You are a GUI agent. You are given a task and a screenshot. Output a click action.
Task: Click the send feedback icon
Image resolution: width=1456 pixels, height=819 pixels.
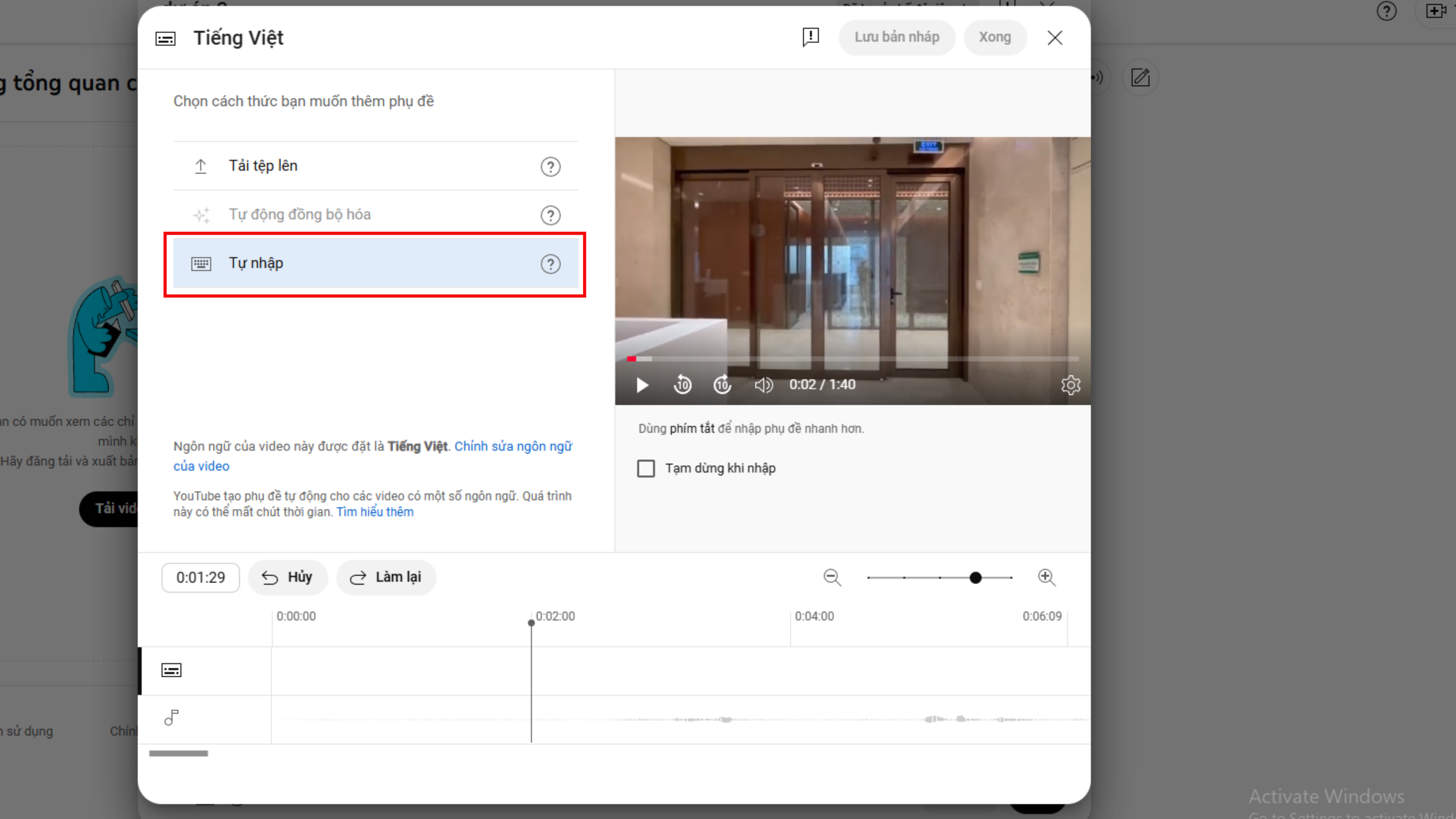click(x=810, y=37)
